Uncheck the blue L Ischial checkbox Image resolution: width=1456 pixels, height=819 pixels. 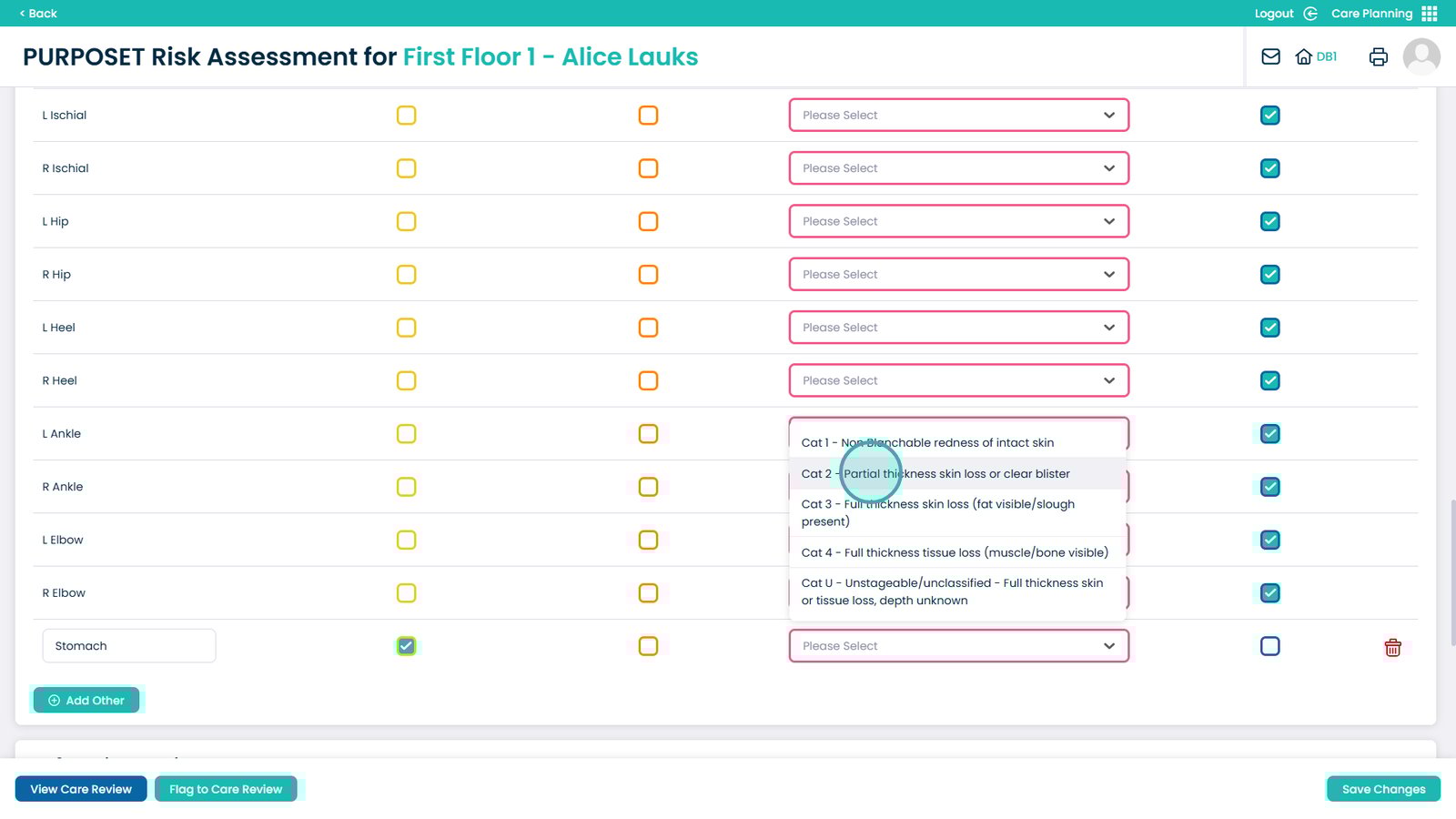[x=1269, y=116]
